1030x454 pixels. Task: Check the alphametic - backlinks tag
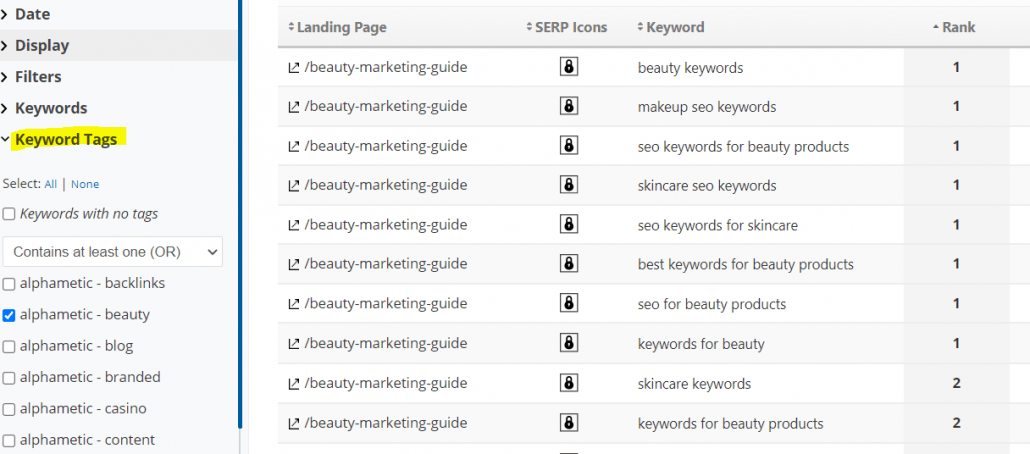click(x=9, y=284)
